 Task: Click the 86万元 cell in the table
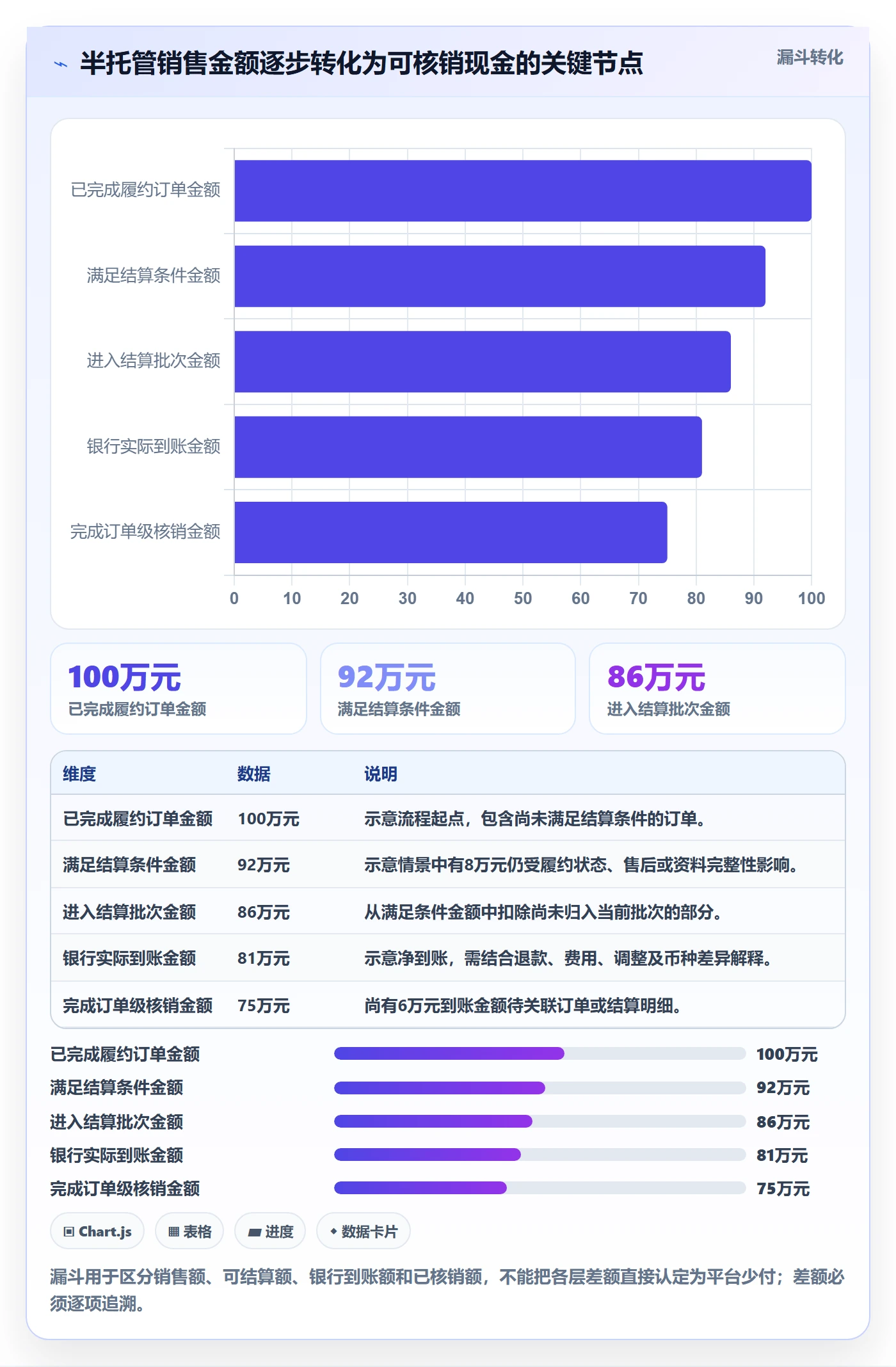tap(264, 912)
